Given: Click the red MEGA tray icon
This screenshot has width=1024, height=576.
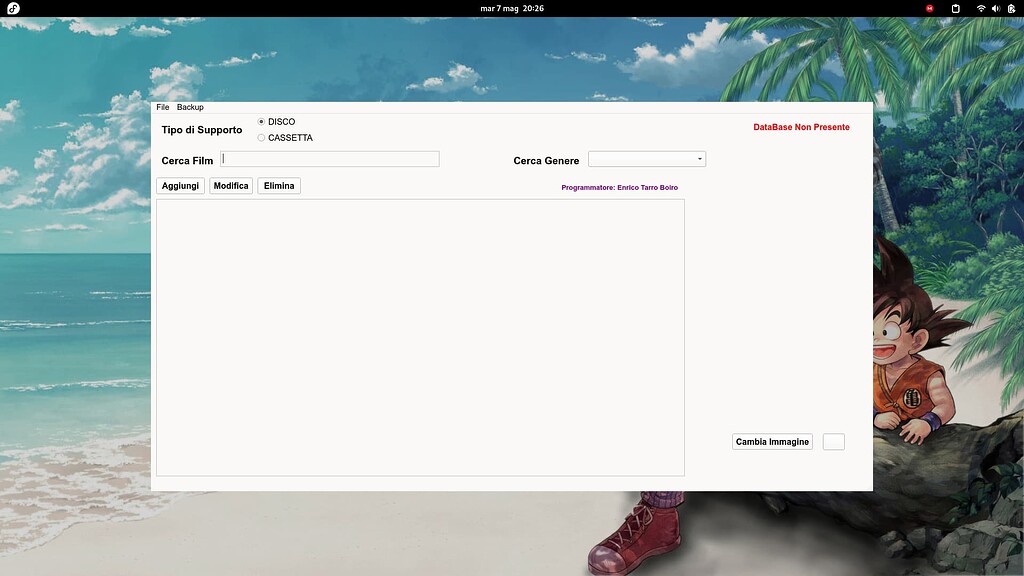Looking at the screenshot, I should (930, 8).
